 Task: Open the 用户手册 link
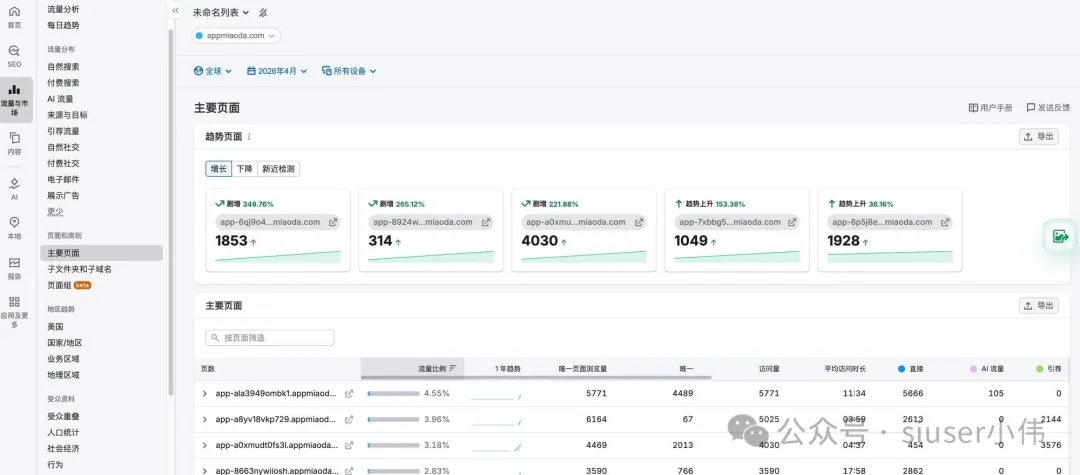point(990,108)
